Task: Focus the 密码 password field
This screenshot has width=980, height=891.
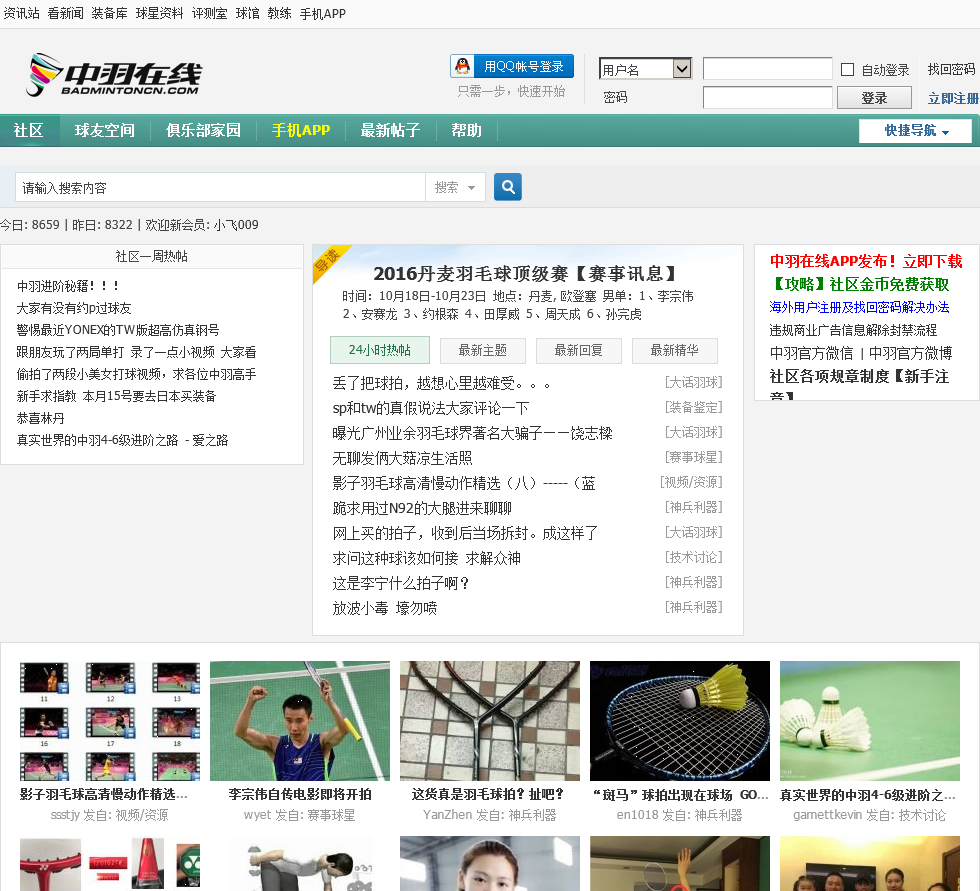Action: click(768, 97)
